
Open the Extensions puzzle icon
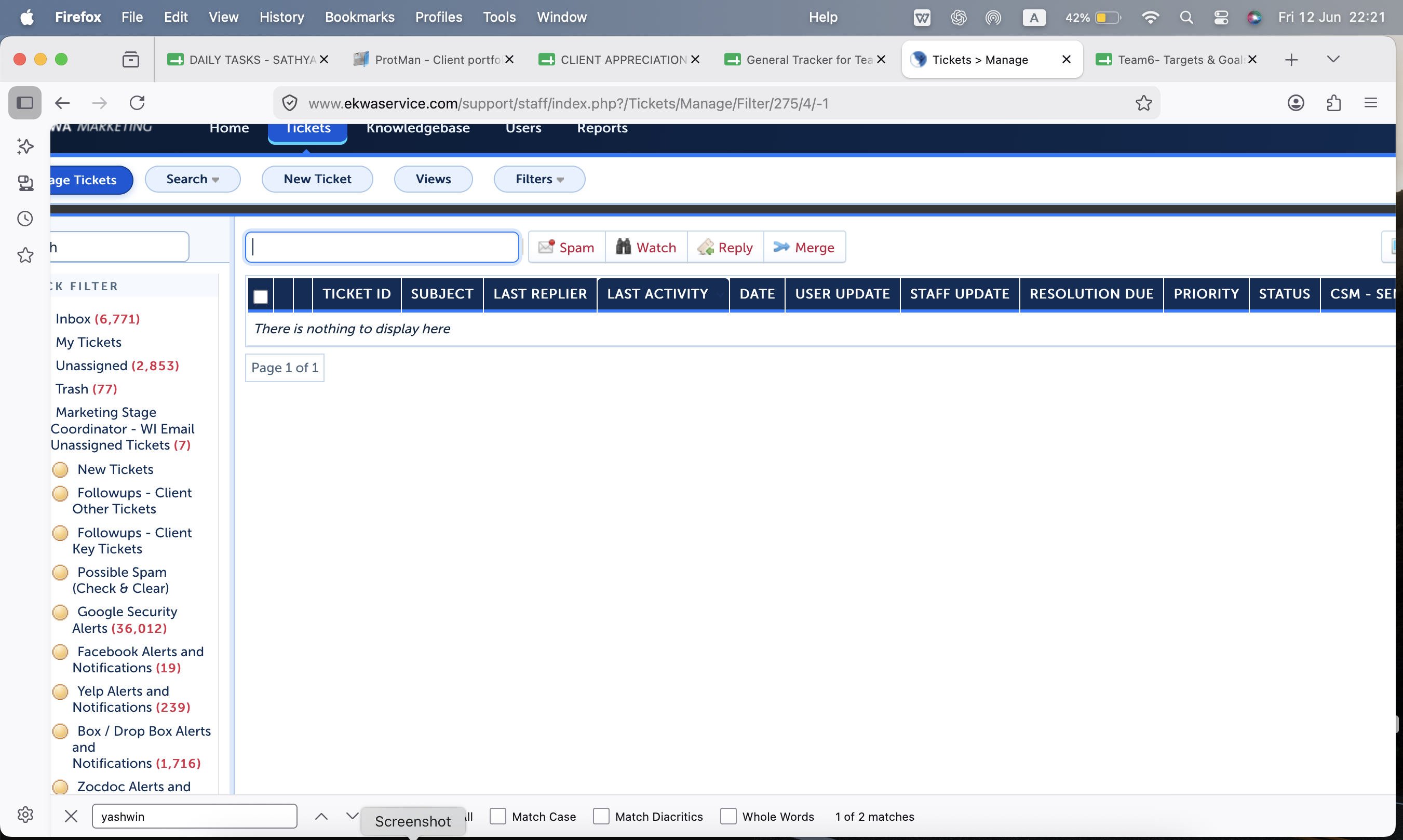point(1334,103)
